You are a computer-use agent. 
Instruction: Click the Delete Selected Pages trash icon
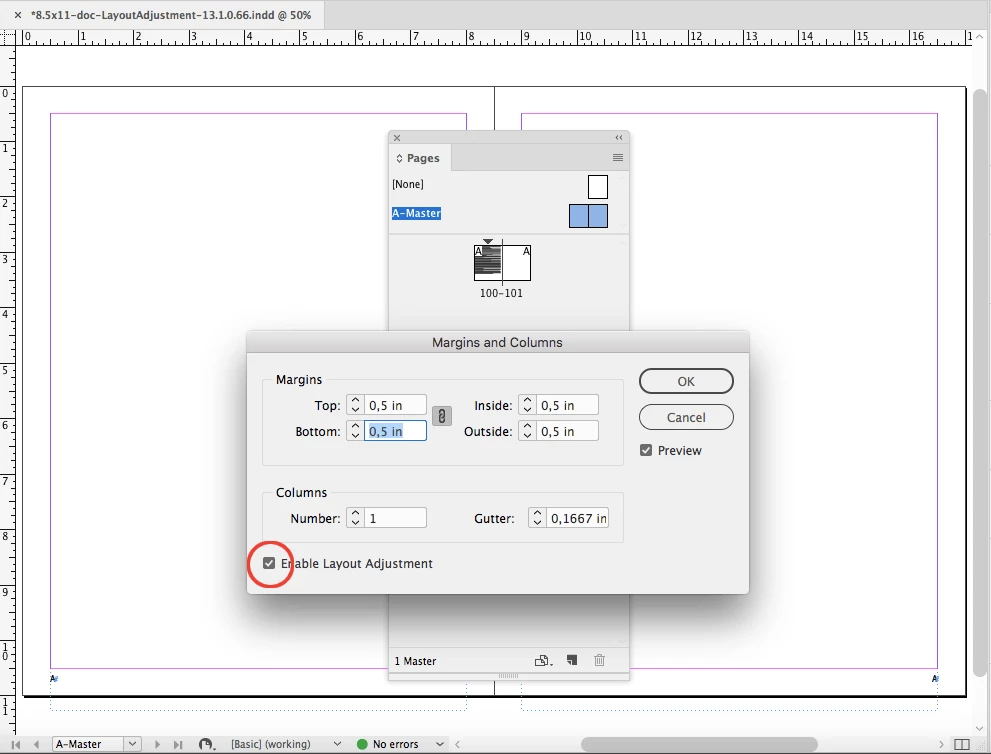point(599,660)
